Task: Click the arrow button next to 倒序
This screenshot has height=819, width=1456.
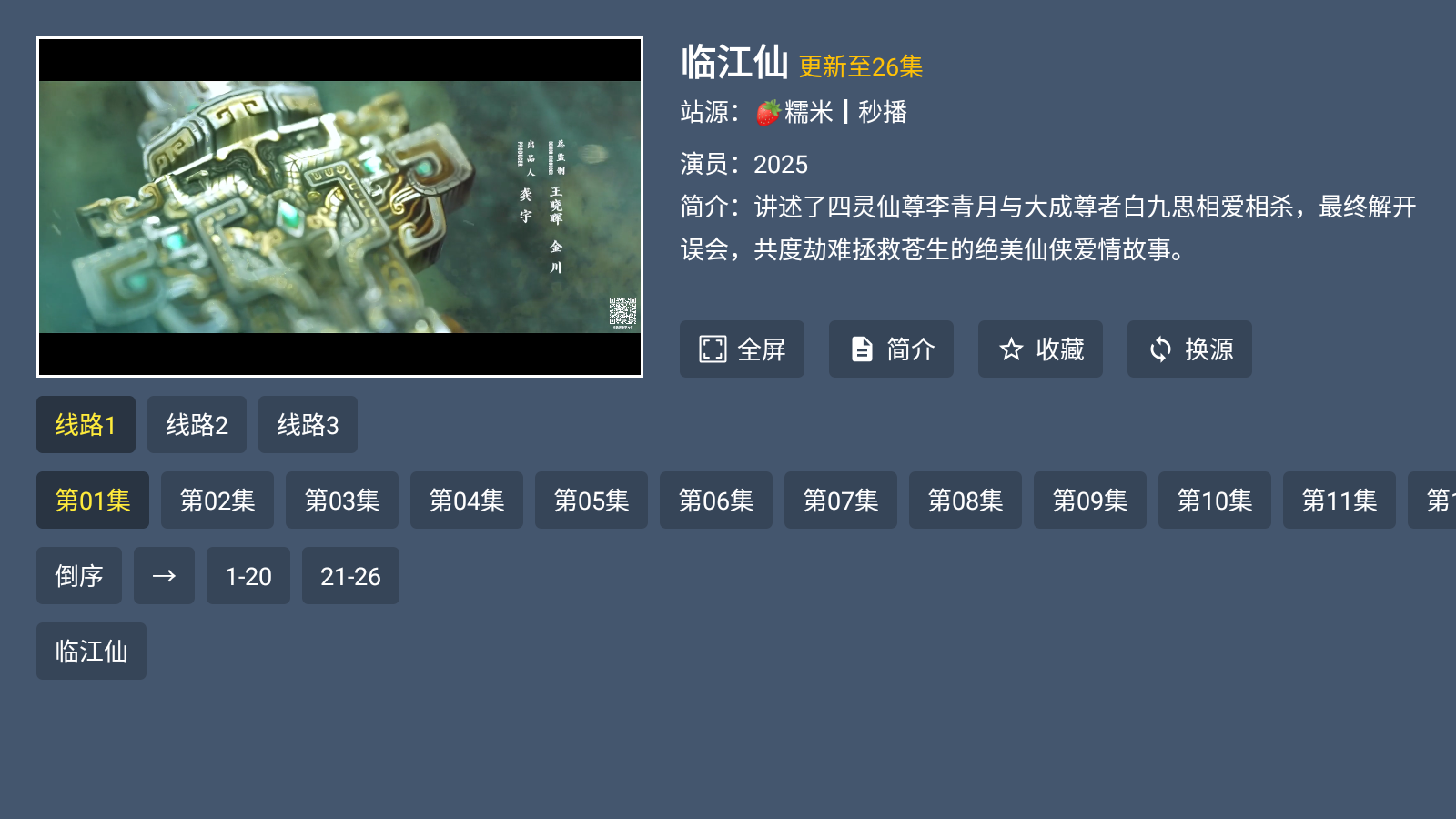Action: pos(164,576)
